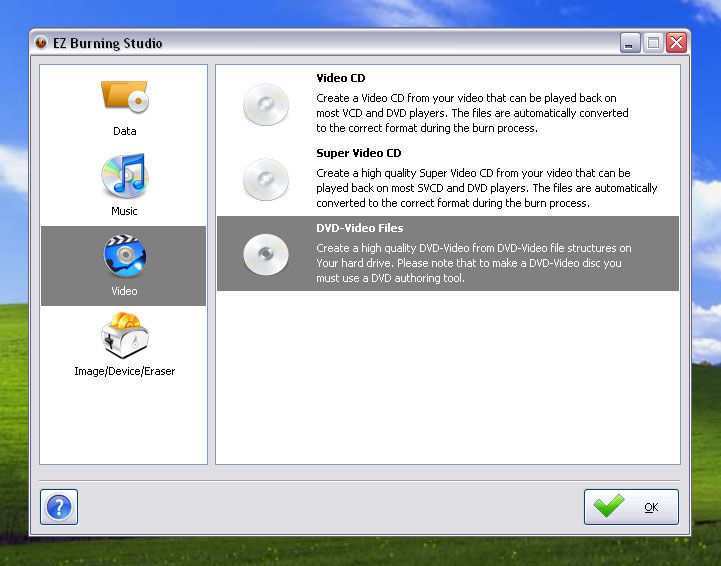Image resolution: width=721 pixels, height=566 pixels.
Task: Open the Music category icon
Action: [125, 176]
